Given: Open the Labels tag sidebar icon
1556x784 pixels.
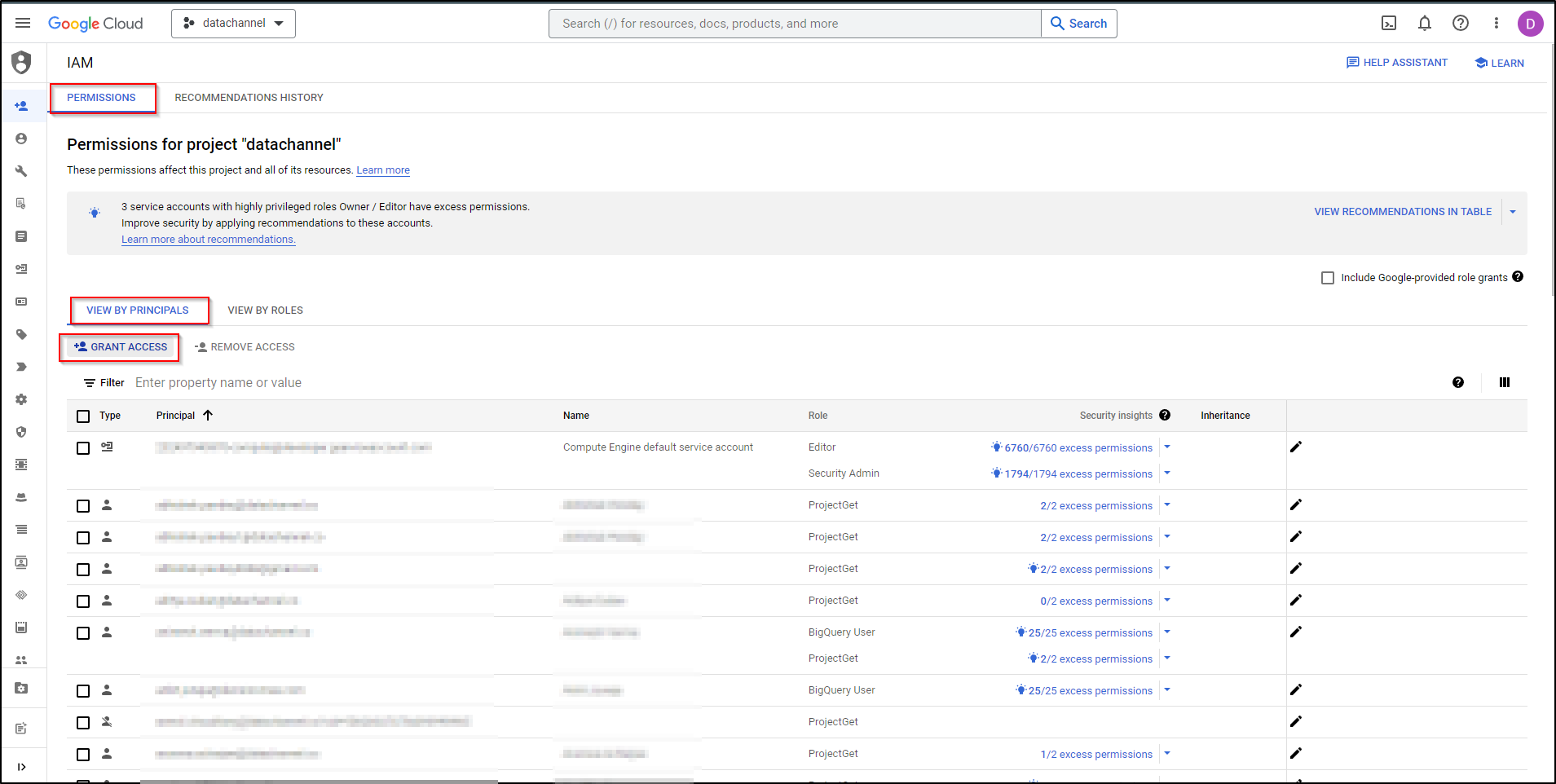Looking at the screenshot, I should tap(21, 334).
